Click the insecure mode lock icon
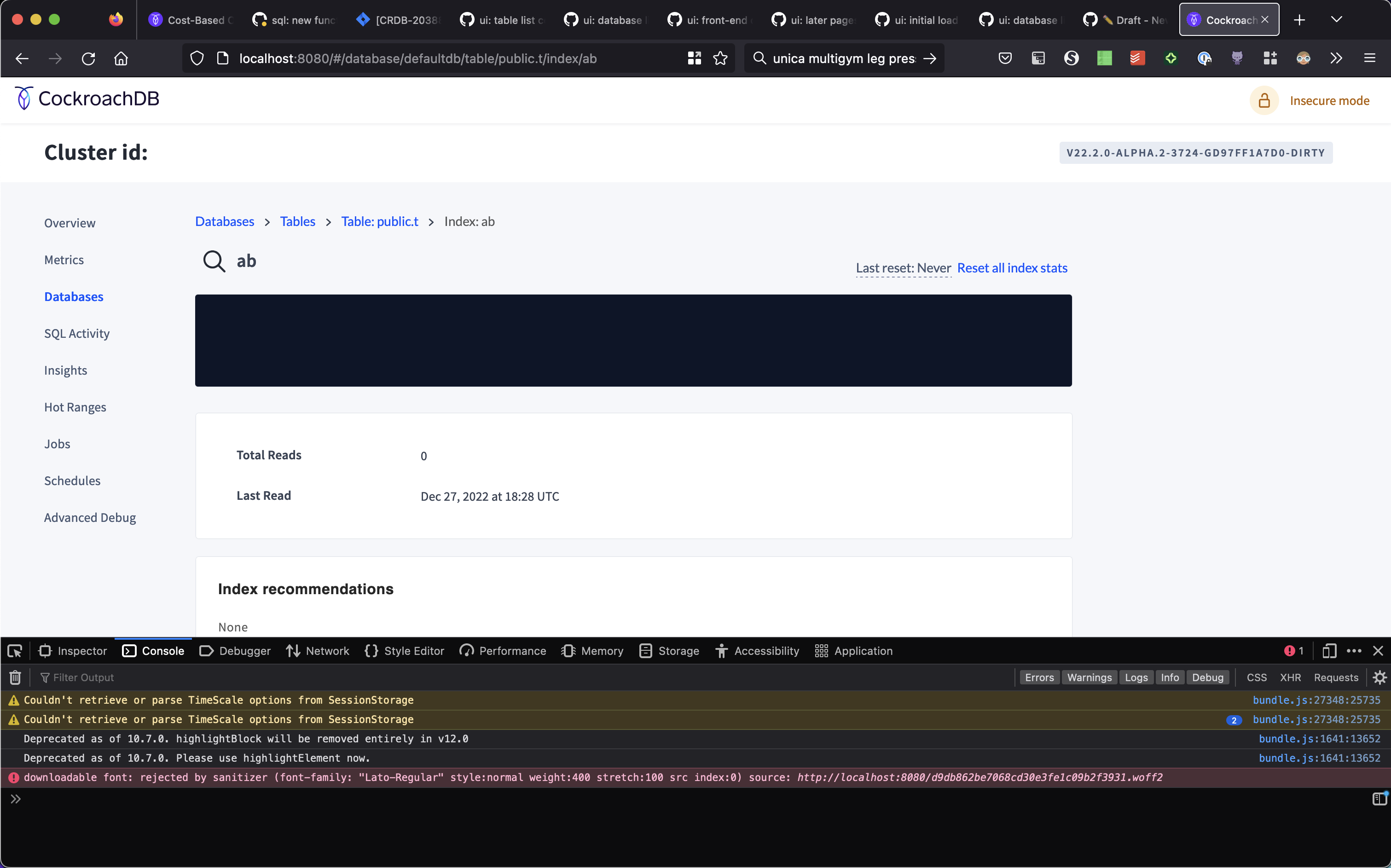This screenshot has height=868, width=1391. pyautogui.click(x=1264, y=101)
